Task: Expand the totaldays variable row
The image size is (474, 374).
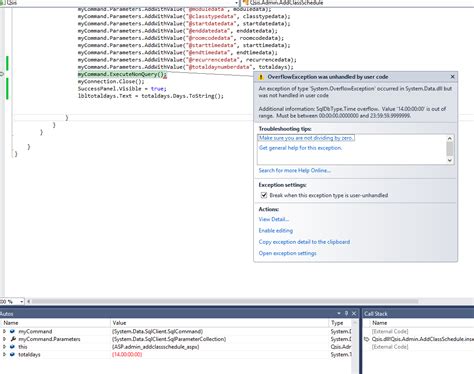Action: pos(4,354)
